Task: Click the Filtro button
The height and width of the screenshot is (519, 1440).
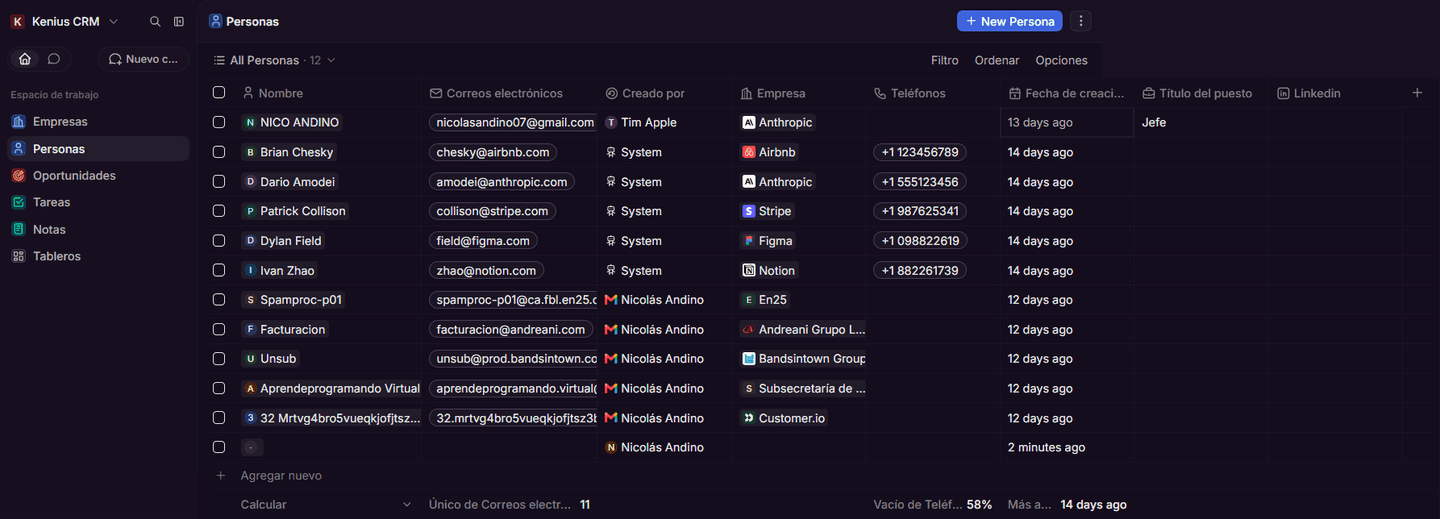Action: (x=944, y=60)
